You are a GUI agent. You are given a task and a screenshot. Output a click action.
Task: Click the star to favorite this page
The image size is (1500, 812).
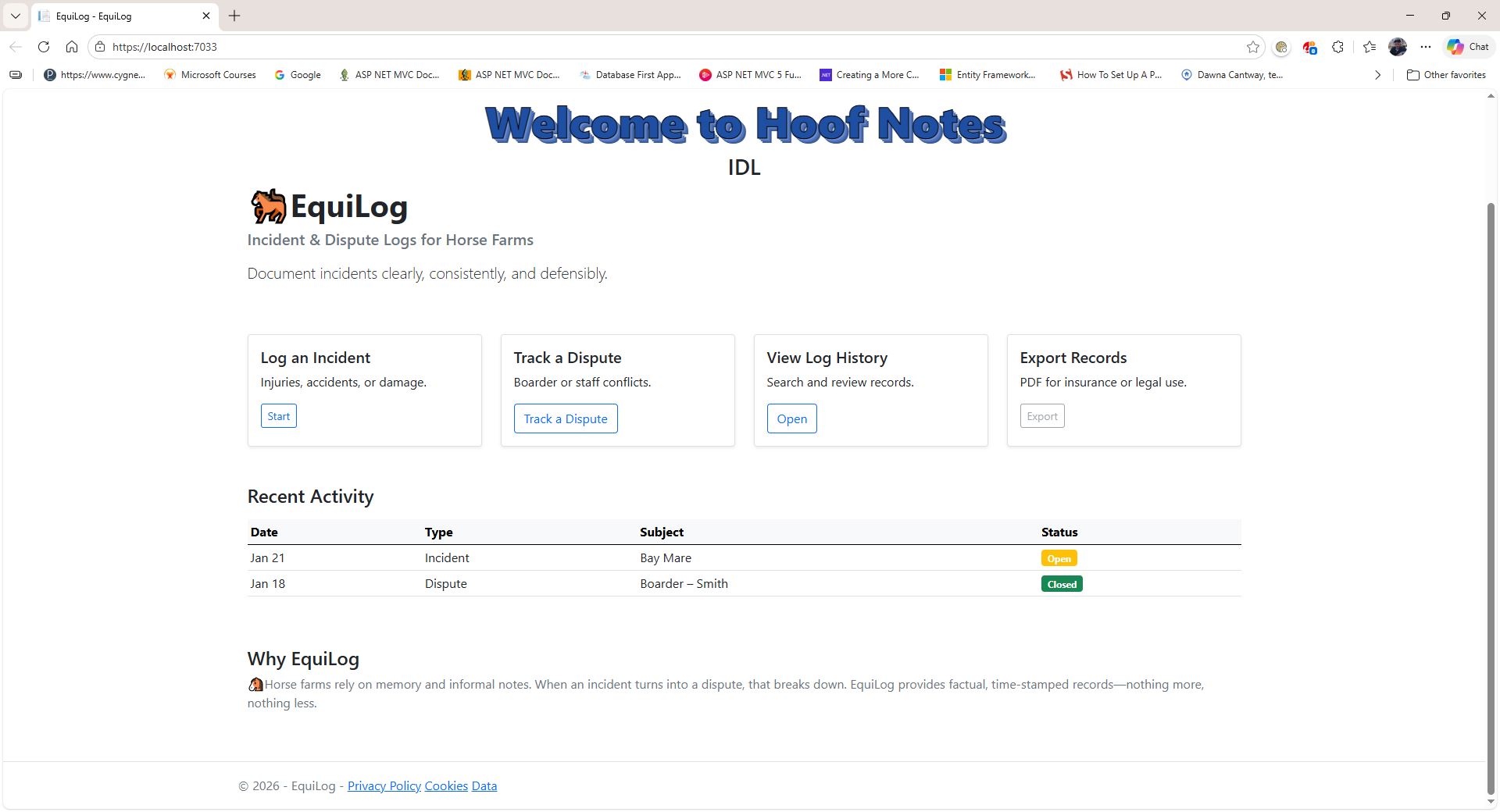coord(1253,47)
